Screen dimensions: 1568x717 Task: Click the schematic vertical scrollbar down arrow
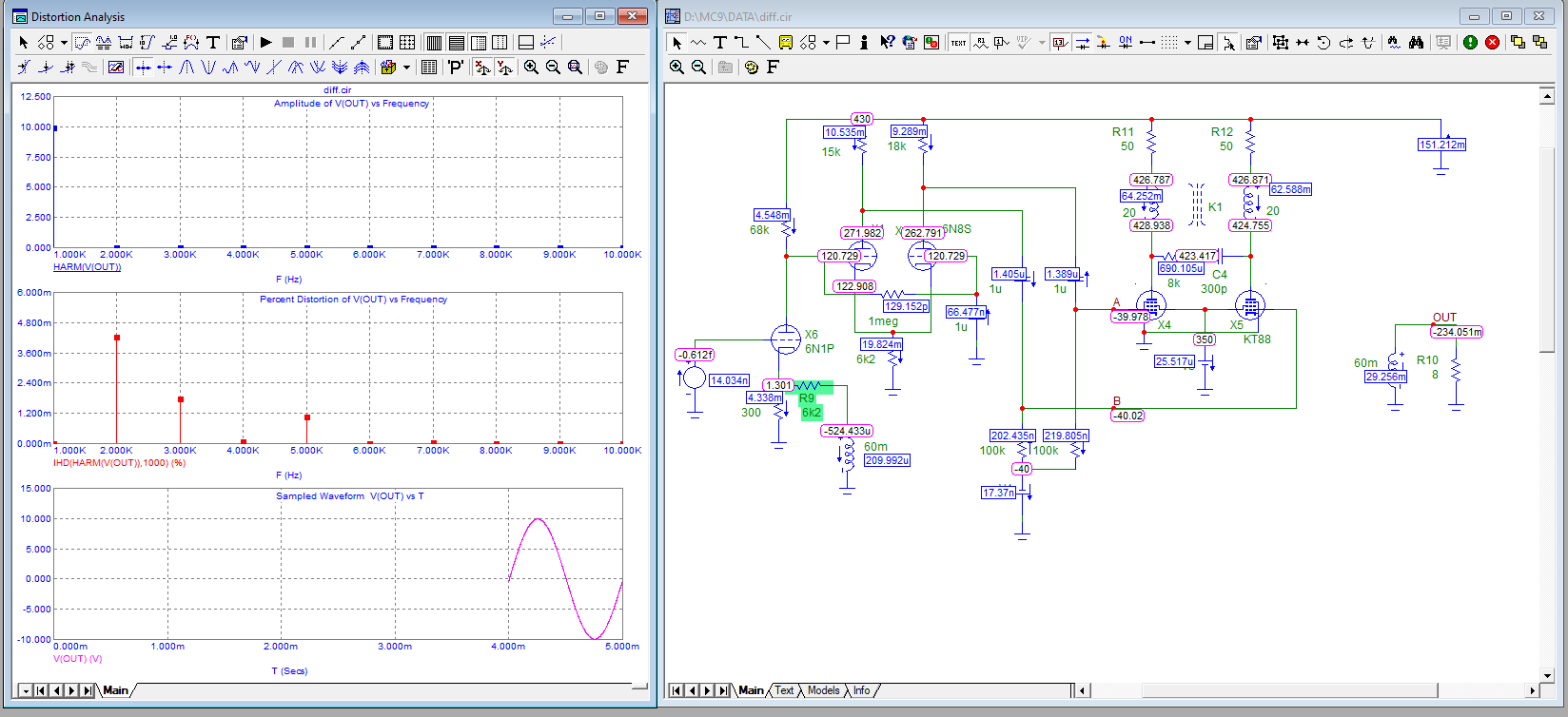click(x=1545, y=673)
